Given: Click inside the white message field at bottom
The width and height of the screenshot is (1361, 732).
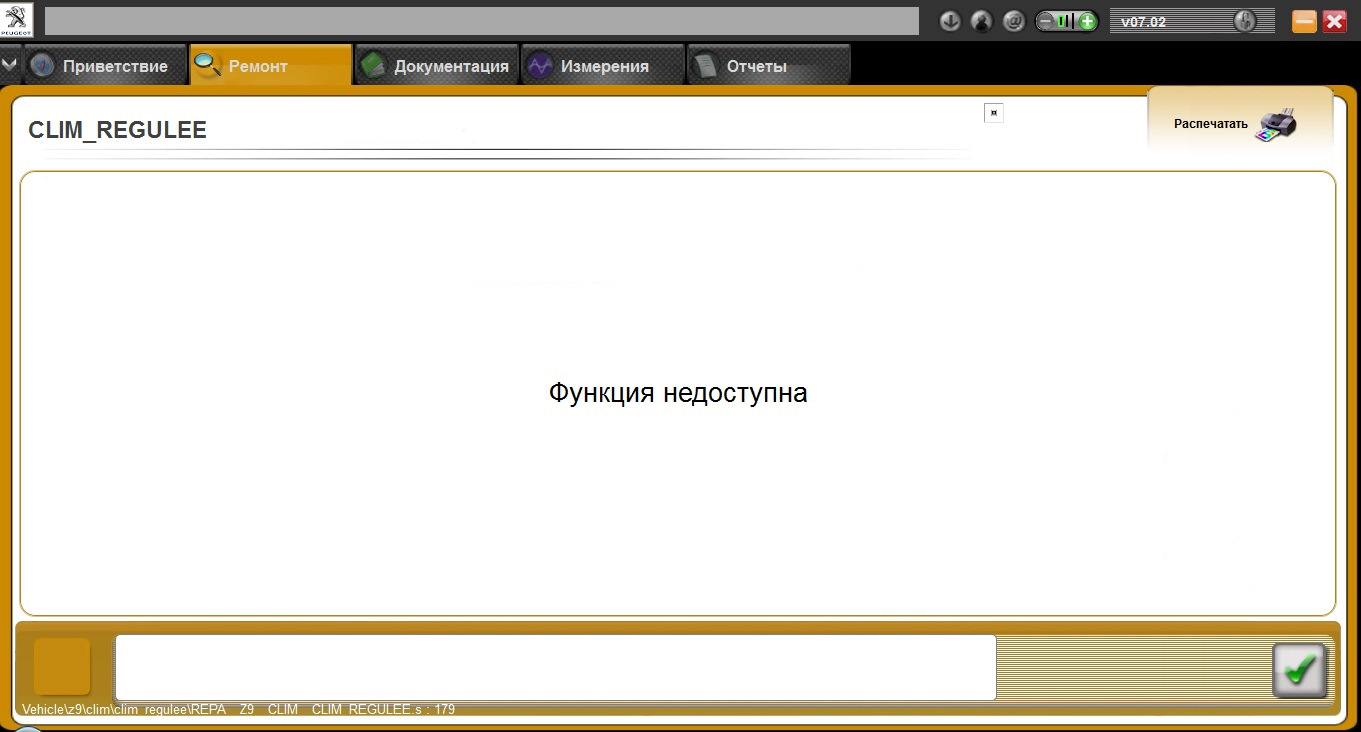Looking at the screenshot, I should [556, 667].
